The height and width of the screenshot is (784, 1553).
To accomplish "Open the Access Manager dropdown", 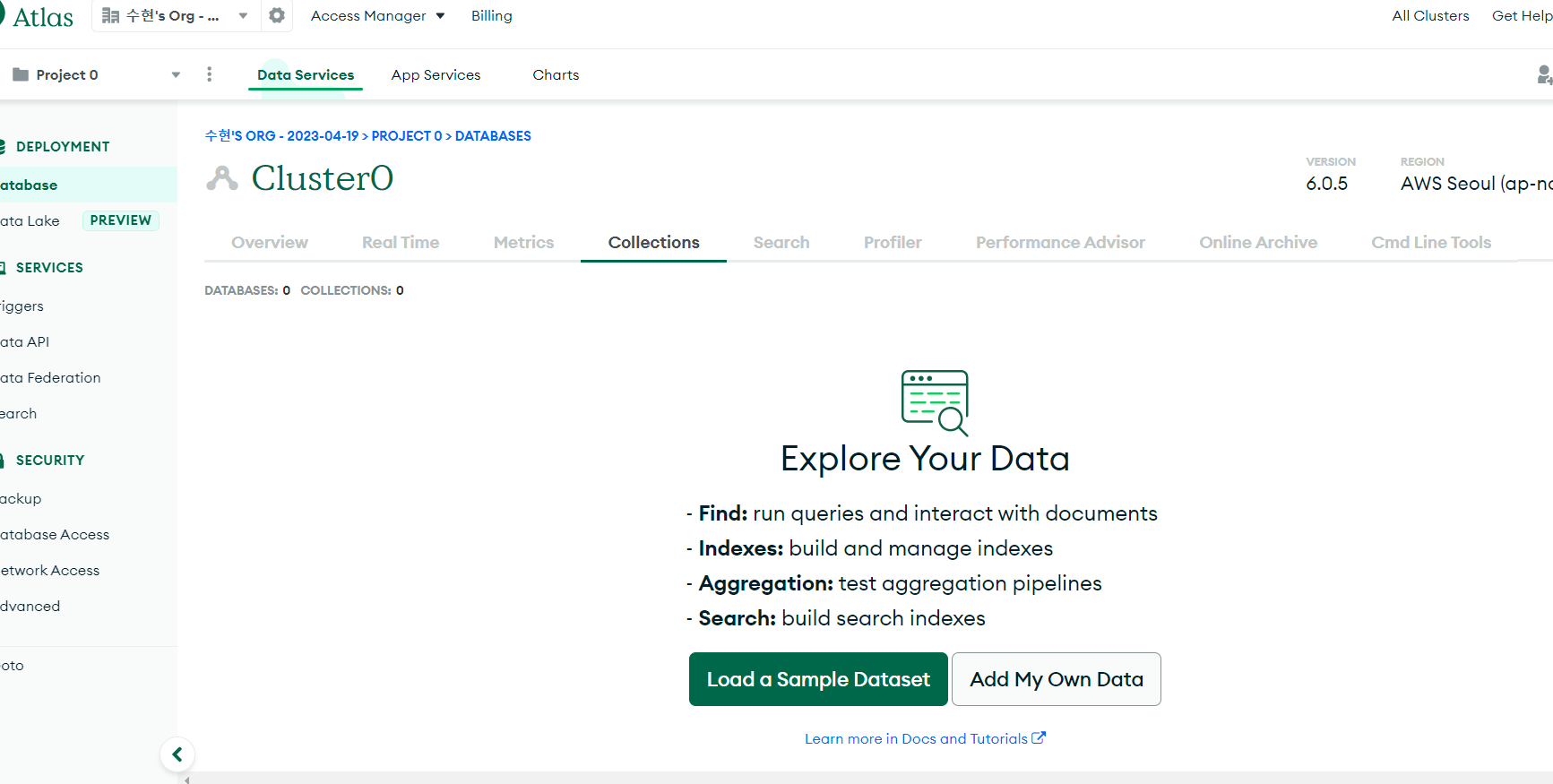I will (377, 16).
